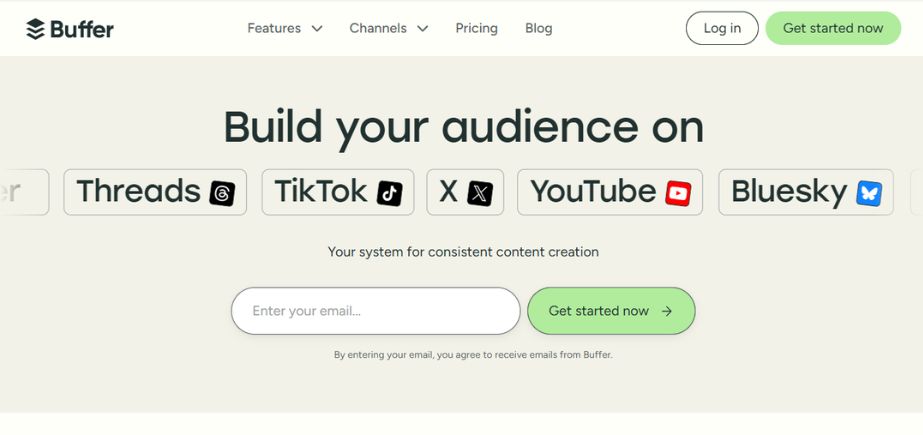This screenshot has height=435, width=923.
Task: Expand the Channels chevron
Action: click(423, 28)
